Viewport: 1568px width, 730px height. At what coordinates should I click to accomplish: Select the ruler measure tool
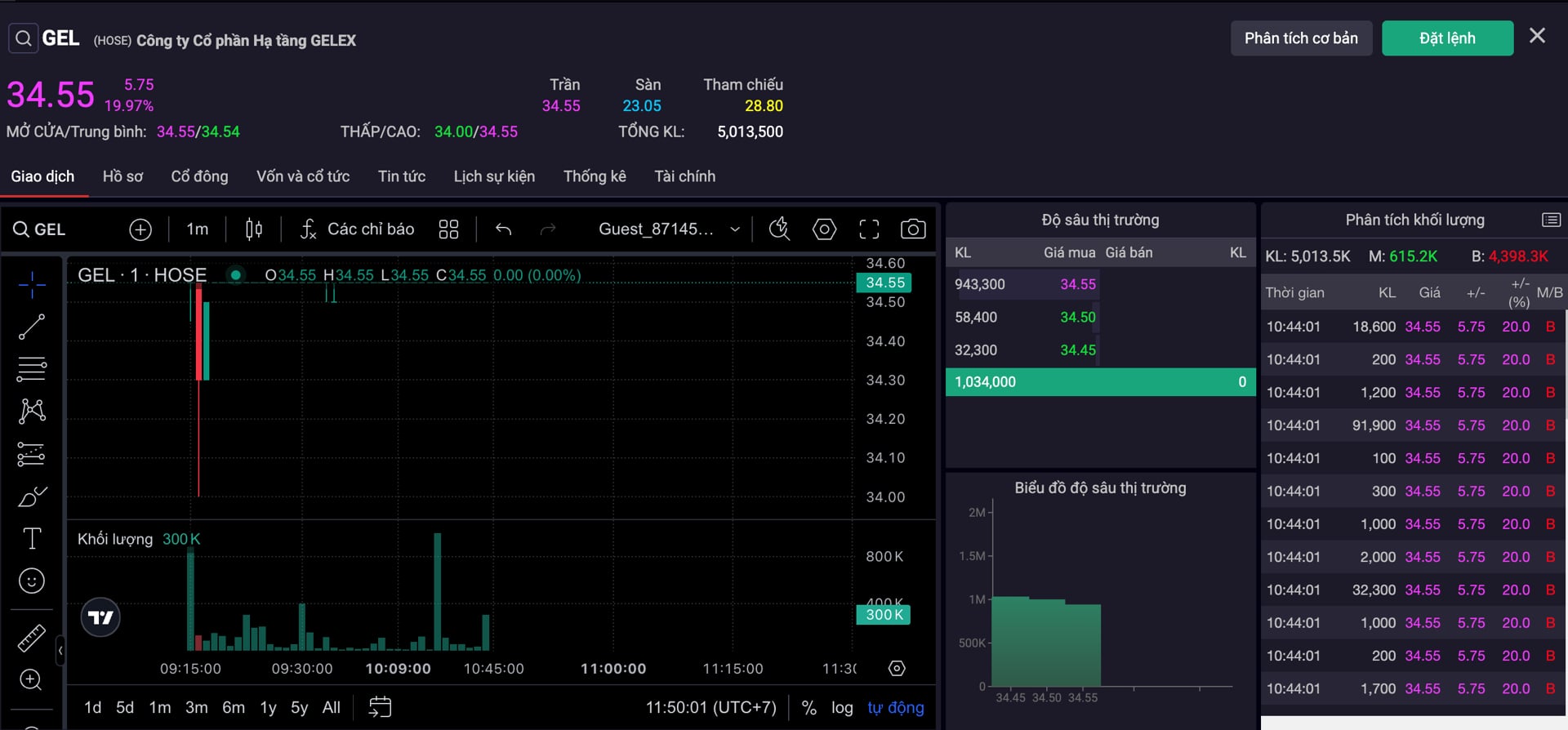point(32,638)
